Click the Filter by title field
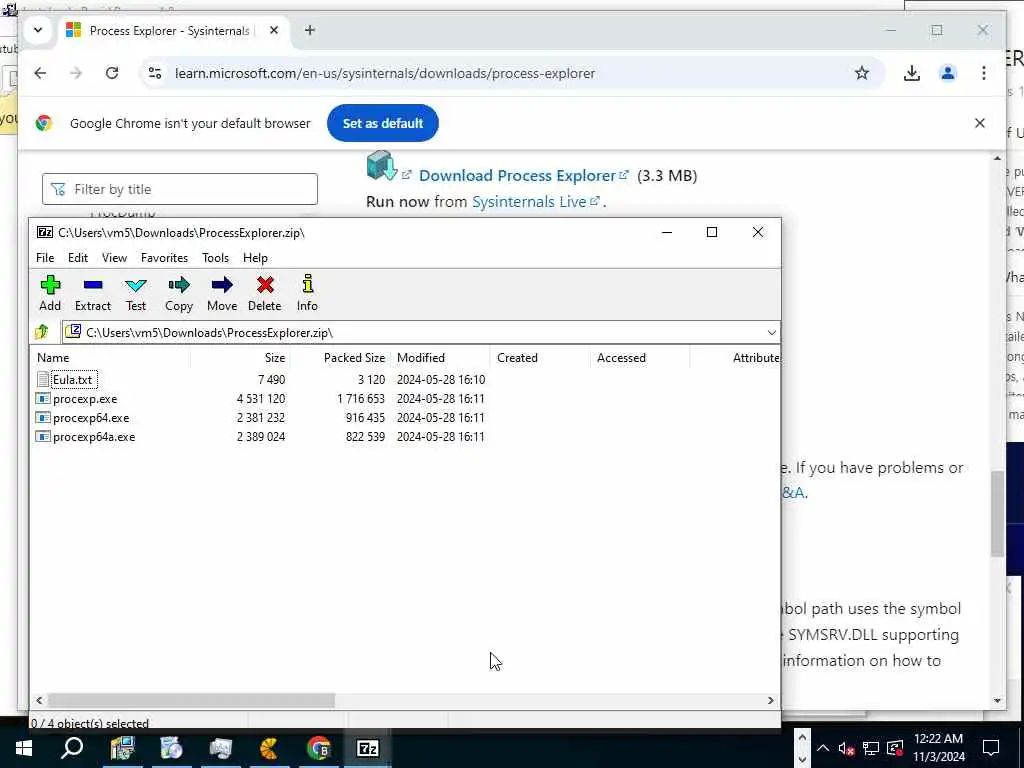 pos(180,189)
